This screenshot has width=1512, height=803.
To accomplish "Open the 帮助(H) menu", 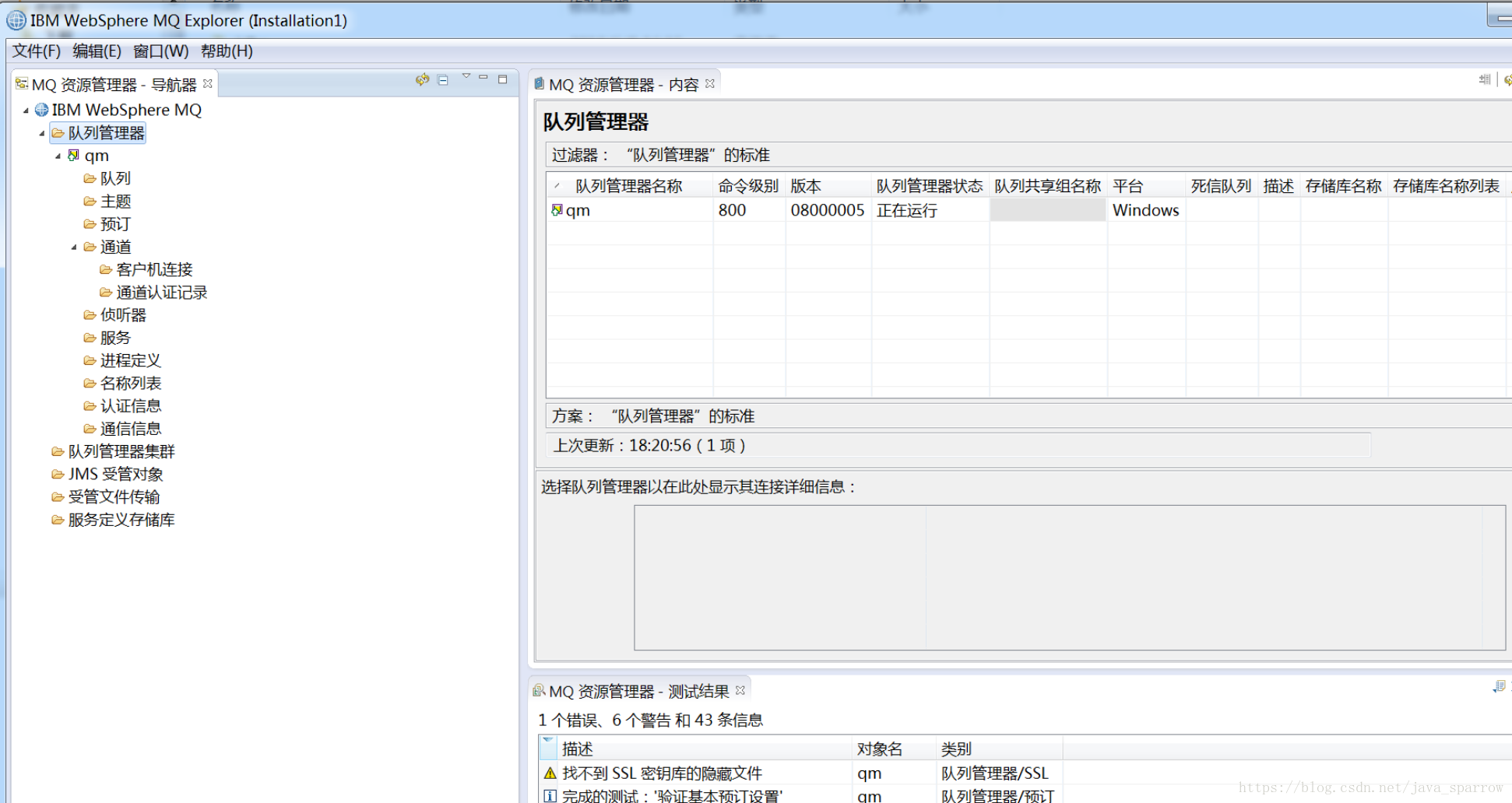I will pos(227,51).
